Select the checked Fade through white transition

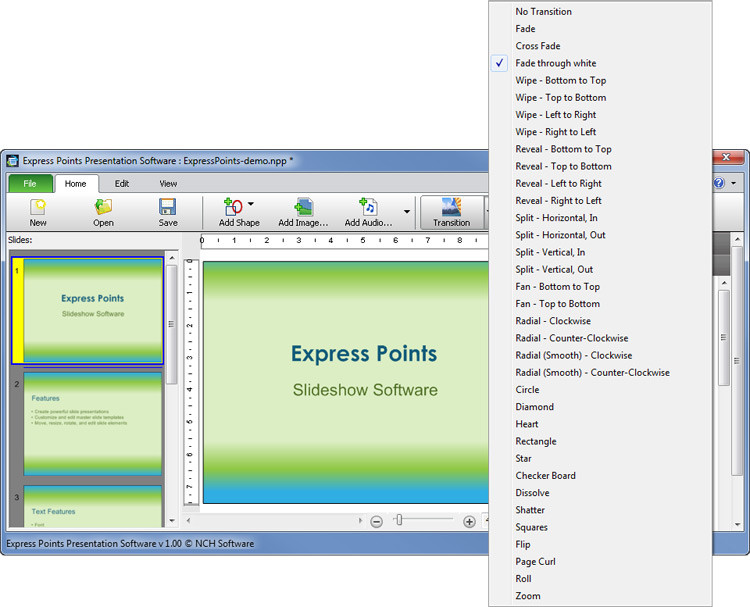tap(600, 63)
